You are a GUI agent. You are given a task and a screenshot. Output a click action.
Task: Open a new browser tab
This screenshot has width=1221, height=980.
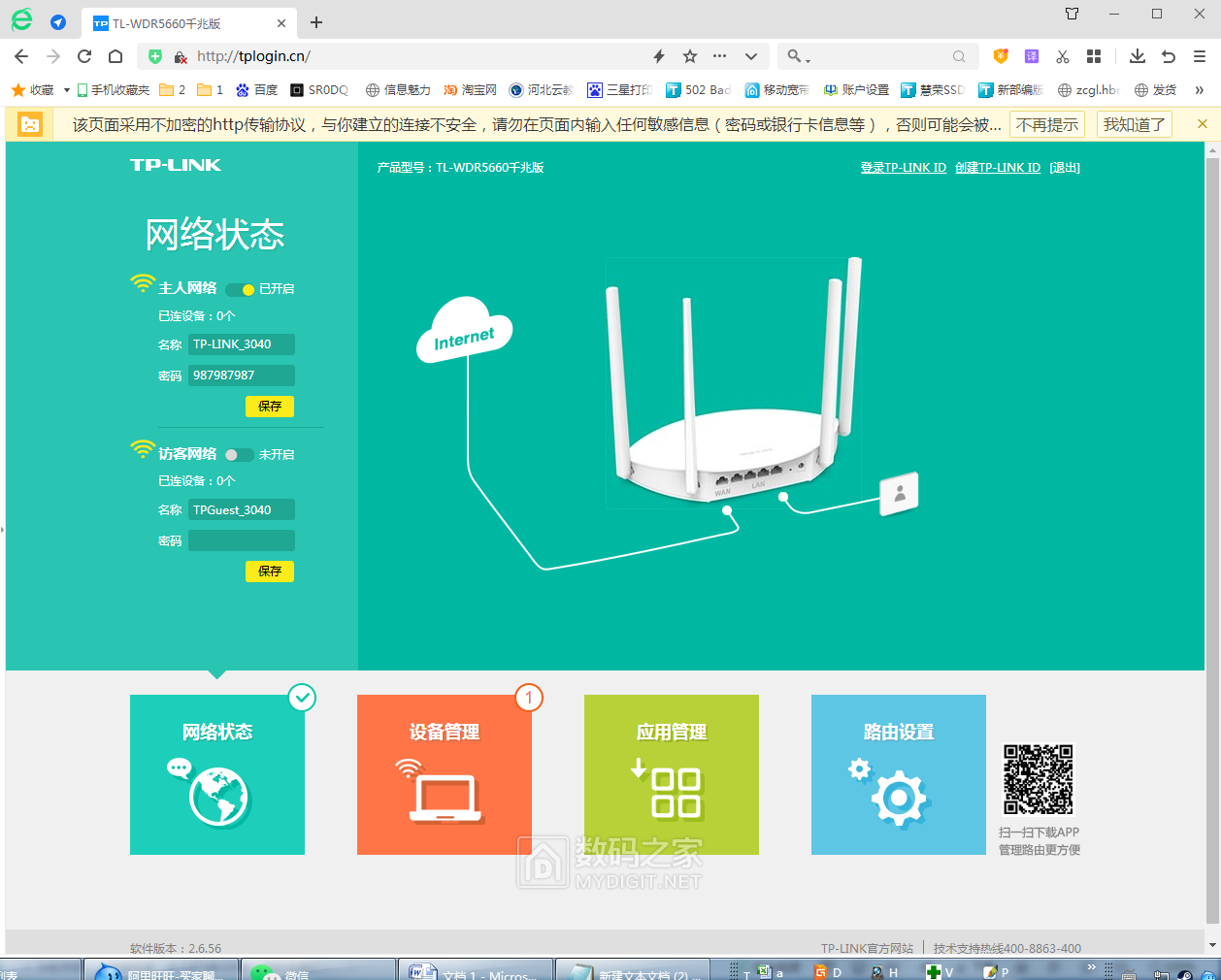coord(316,22)
